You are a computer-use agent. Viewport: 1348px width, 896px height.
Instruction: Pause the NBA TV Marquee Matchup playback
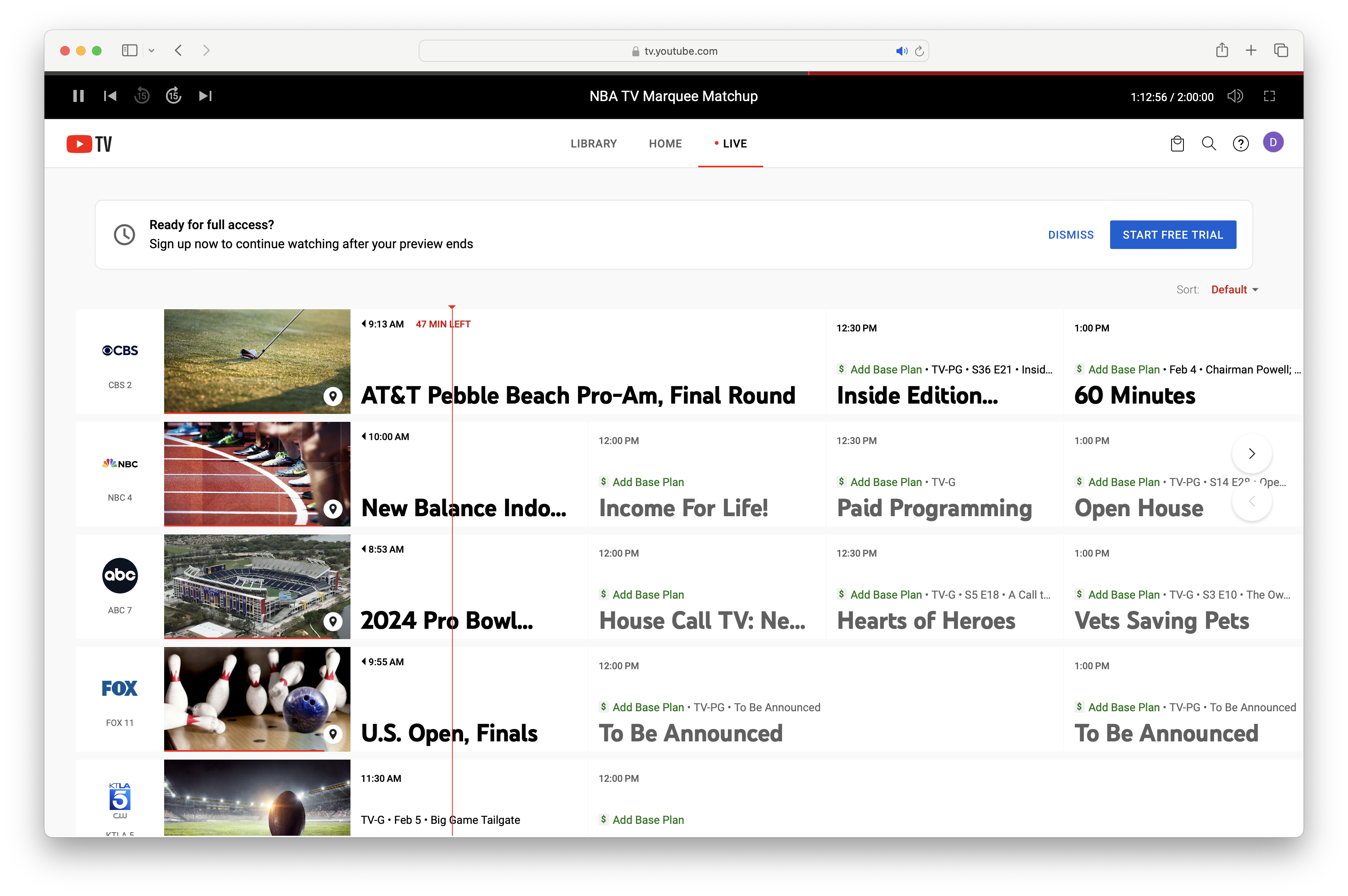point(78,96)
